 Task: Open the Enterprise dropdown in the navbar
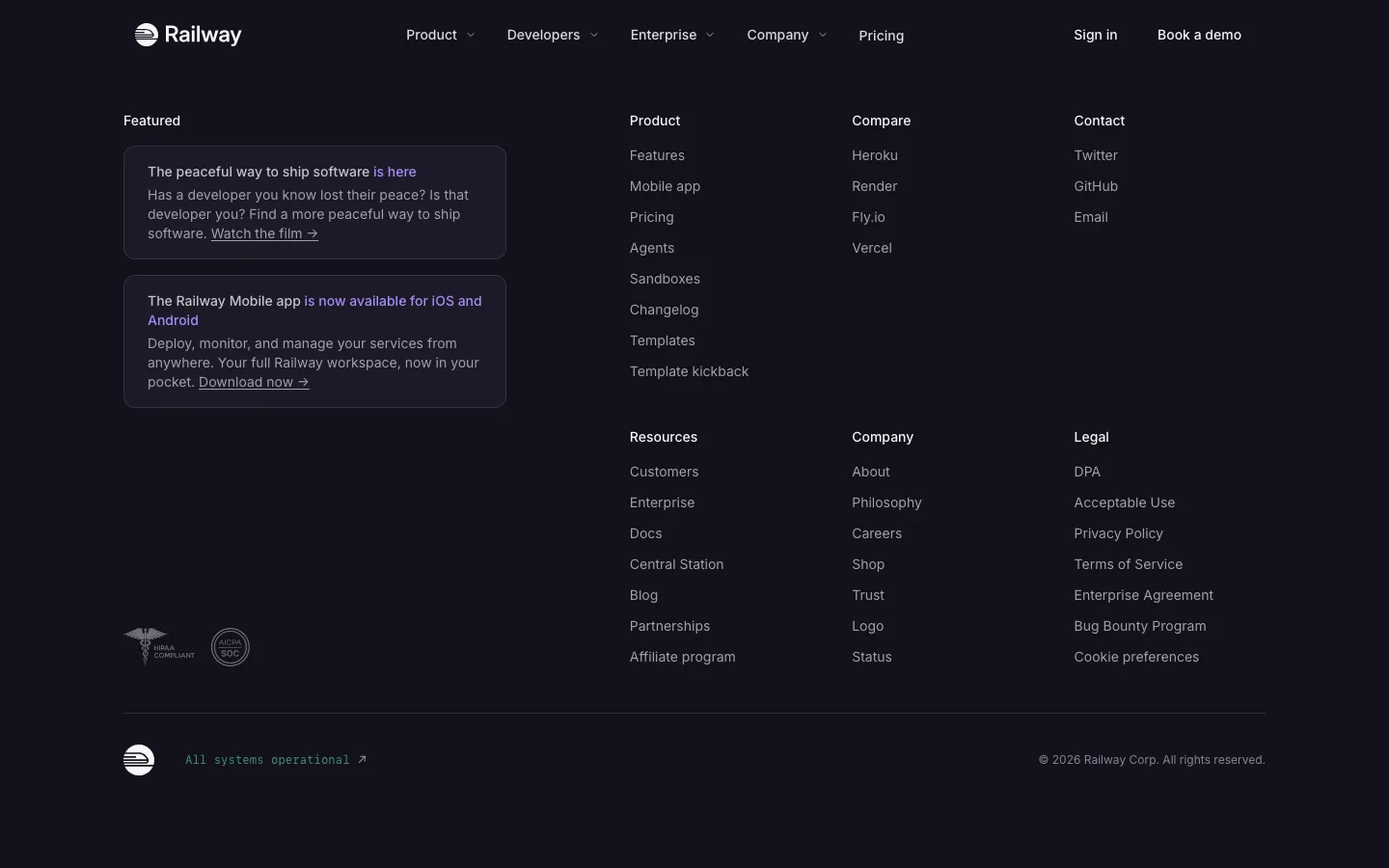tap(672, 35)
